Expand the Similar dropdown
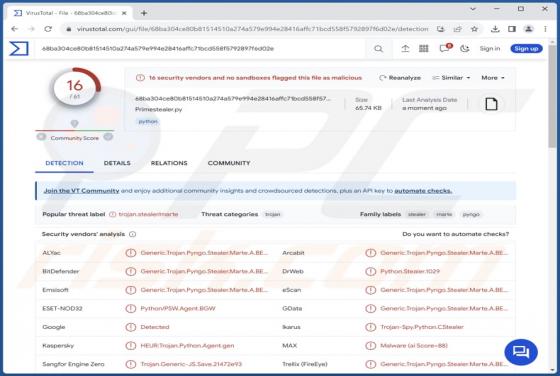This screenshot has width=560, height=376. [x=451, y=77]
